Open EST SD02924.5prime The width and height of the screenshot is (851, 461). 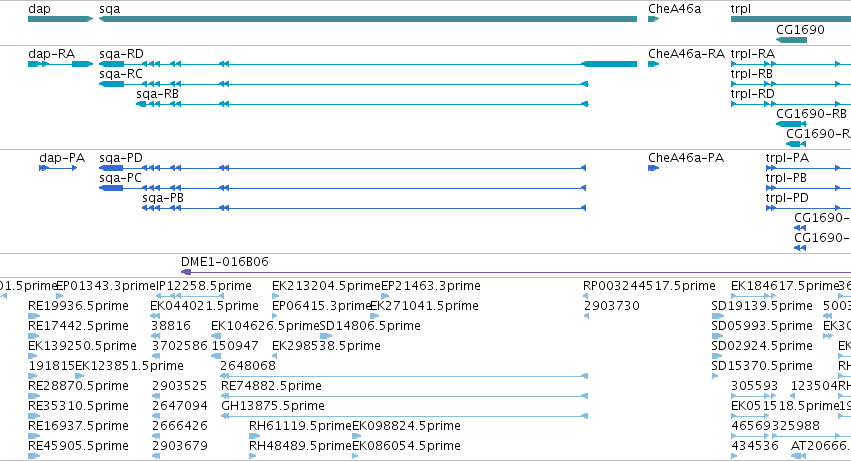[762, 346]
